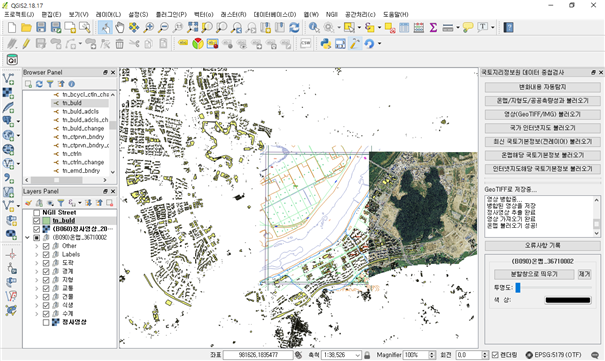Toggle the 수계 group checkbox
The width and height of the screenshot is (605, 361).
46,314
